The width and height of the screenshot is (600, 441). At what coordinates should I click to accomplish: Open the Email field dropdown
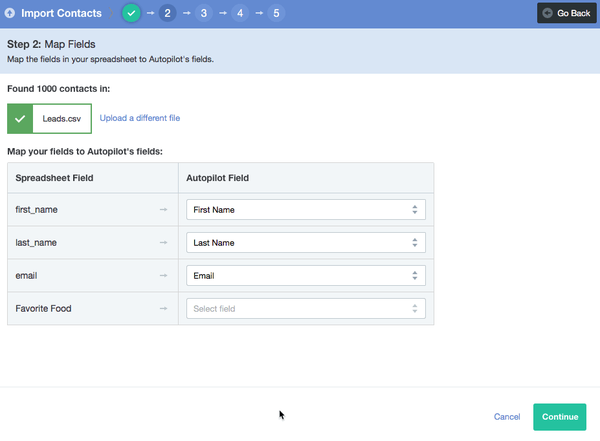tap(306, 275)
